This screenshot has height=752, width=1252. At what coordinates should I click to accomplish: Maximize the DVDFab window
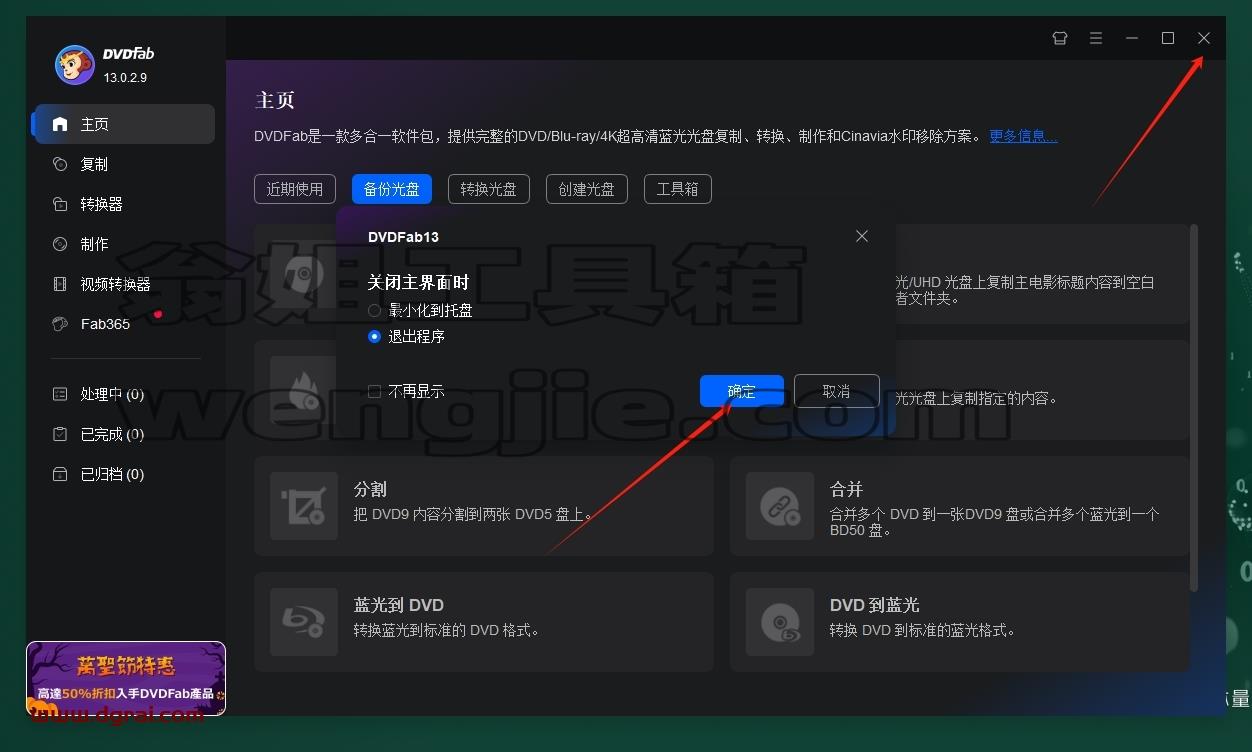coord(1168,38)
